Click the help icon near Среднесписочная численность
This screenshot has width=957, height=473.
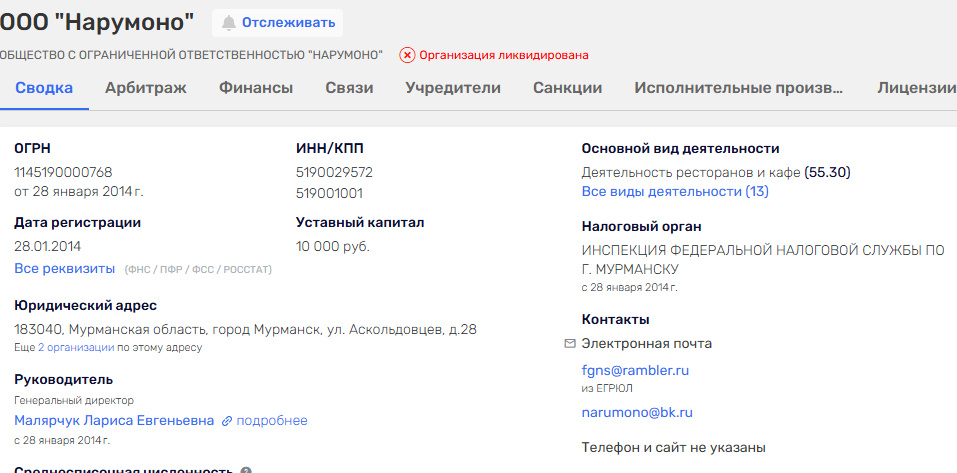[246, 472]
